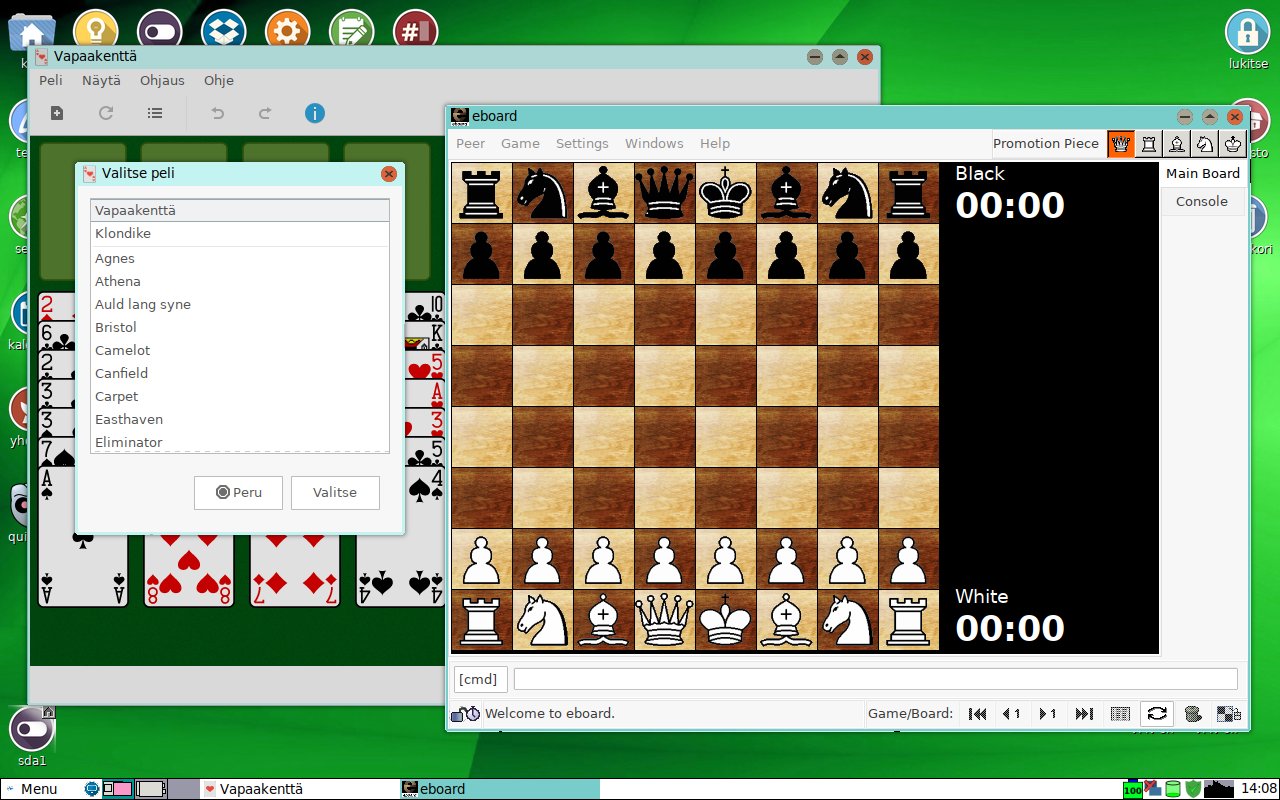Click the undo move arrow in Vapaakenttä
The image size is (1280, 800).
click(217, 113)
